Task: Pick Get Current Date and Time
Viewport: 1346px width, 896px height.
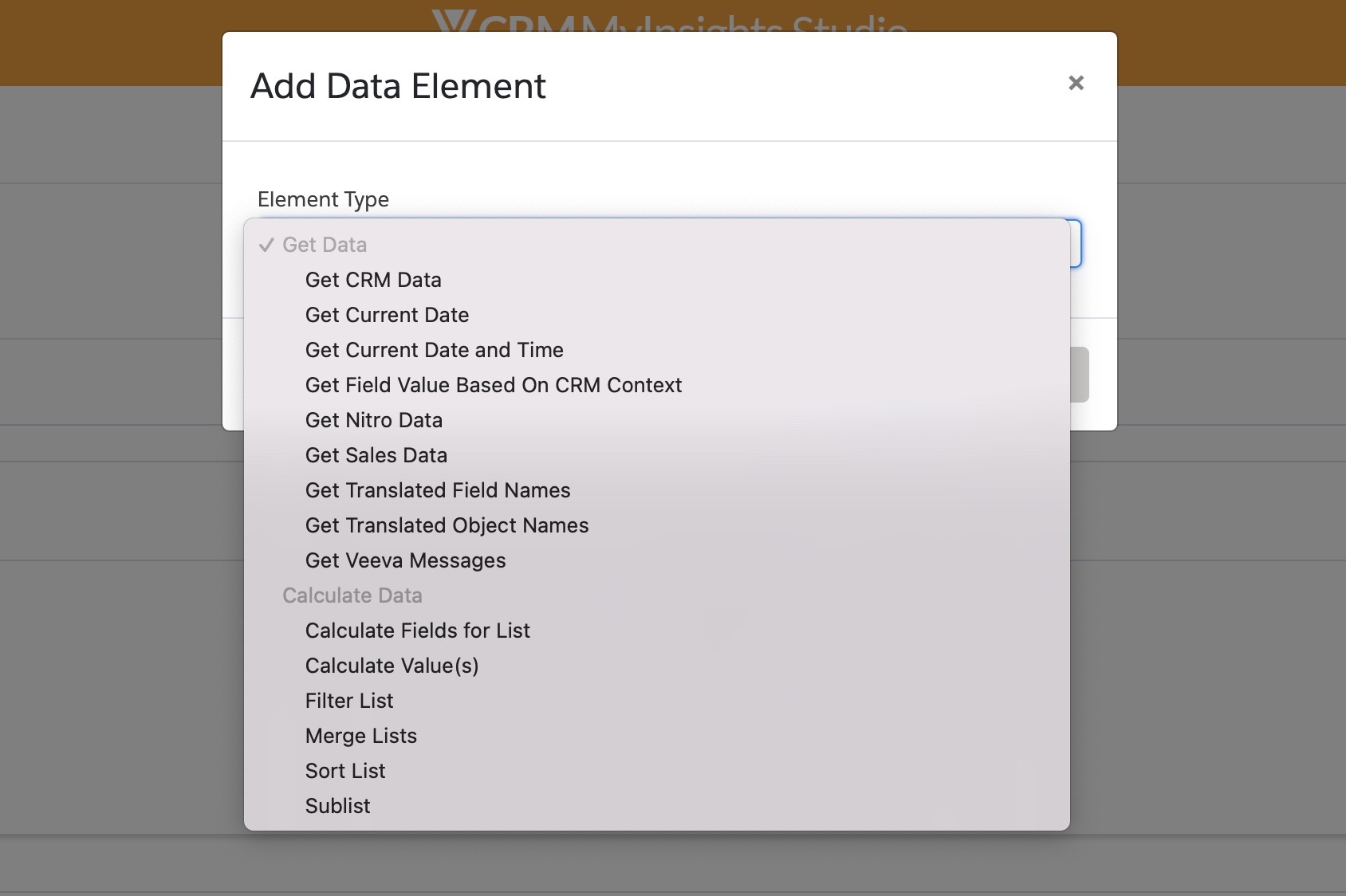Action: pos(434,350)
